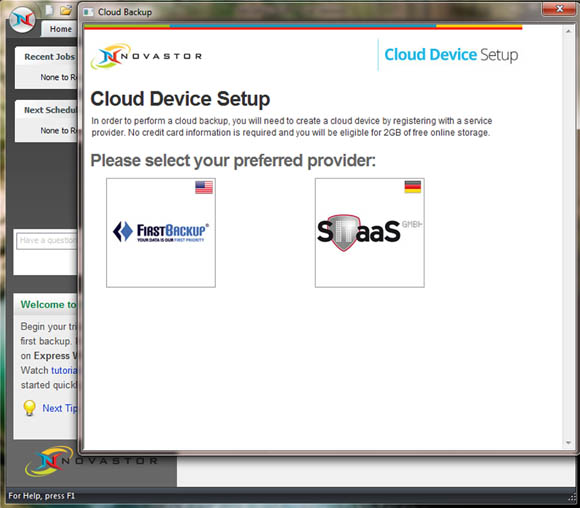Click the scroll-down arrow in the dialog

568,443
